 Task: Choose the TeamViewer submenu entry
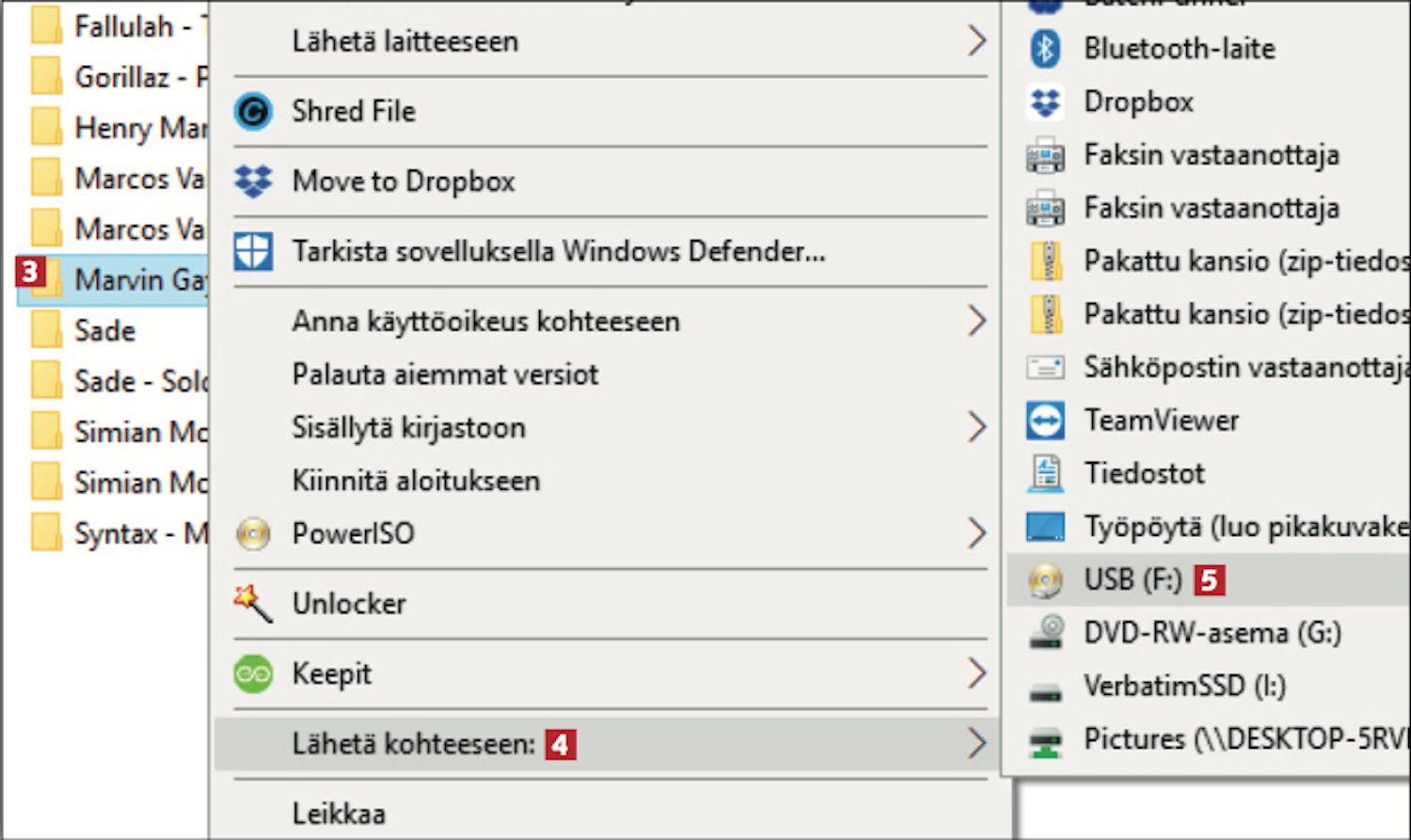(1208, 420)
